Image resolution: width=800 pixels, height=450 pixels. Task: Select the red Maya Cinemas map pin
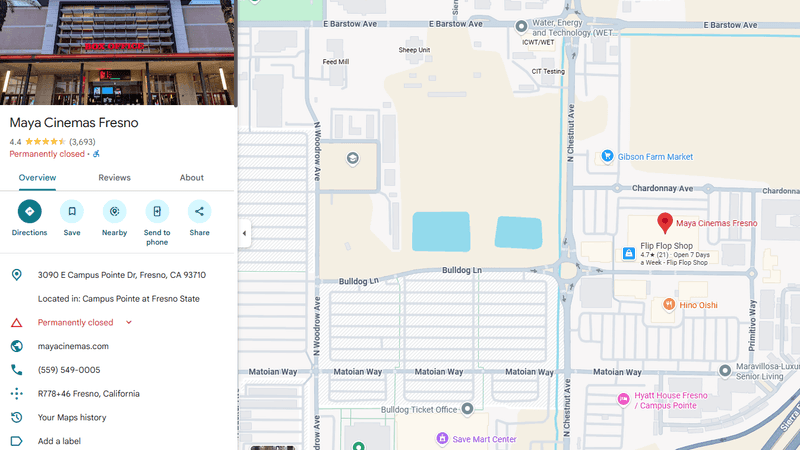665,223
